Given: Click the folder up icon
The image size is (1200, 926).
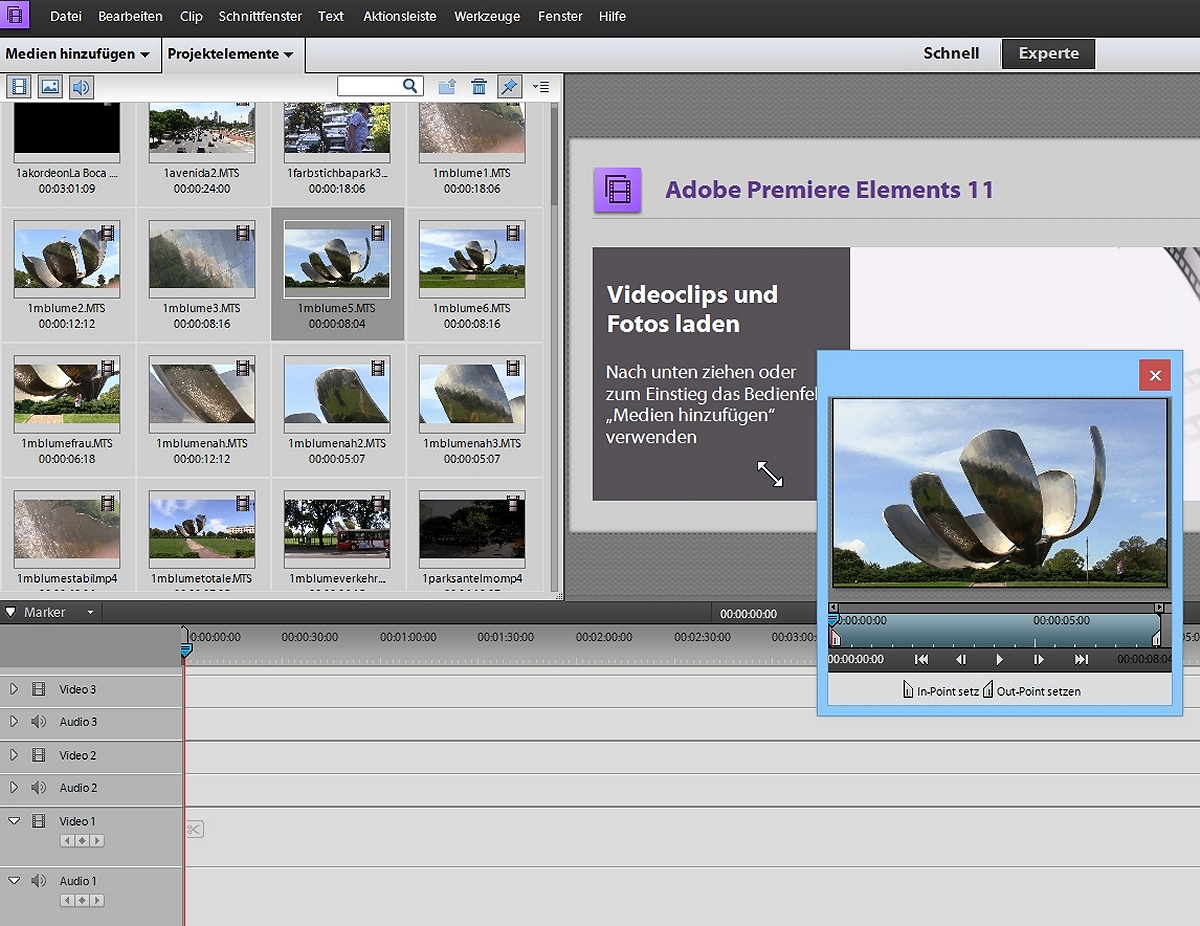Looking at the screenshot, I should tap(447, 87).
